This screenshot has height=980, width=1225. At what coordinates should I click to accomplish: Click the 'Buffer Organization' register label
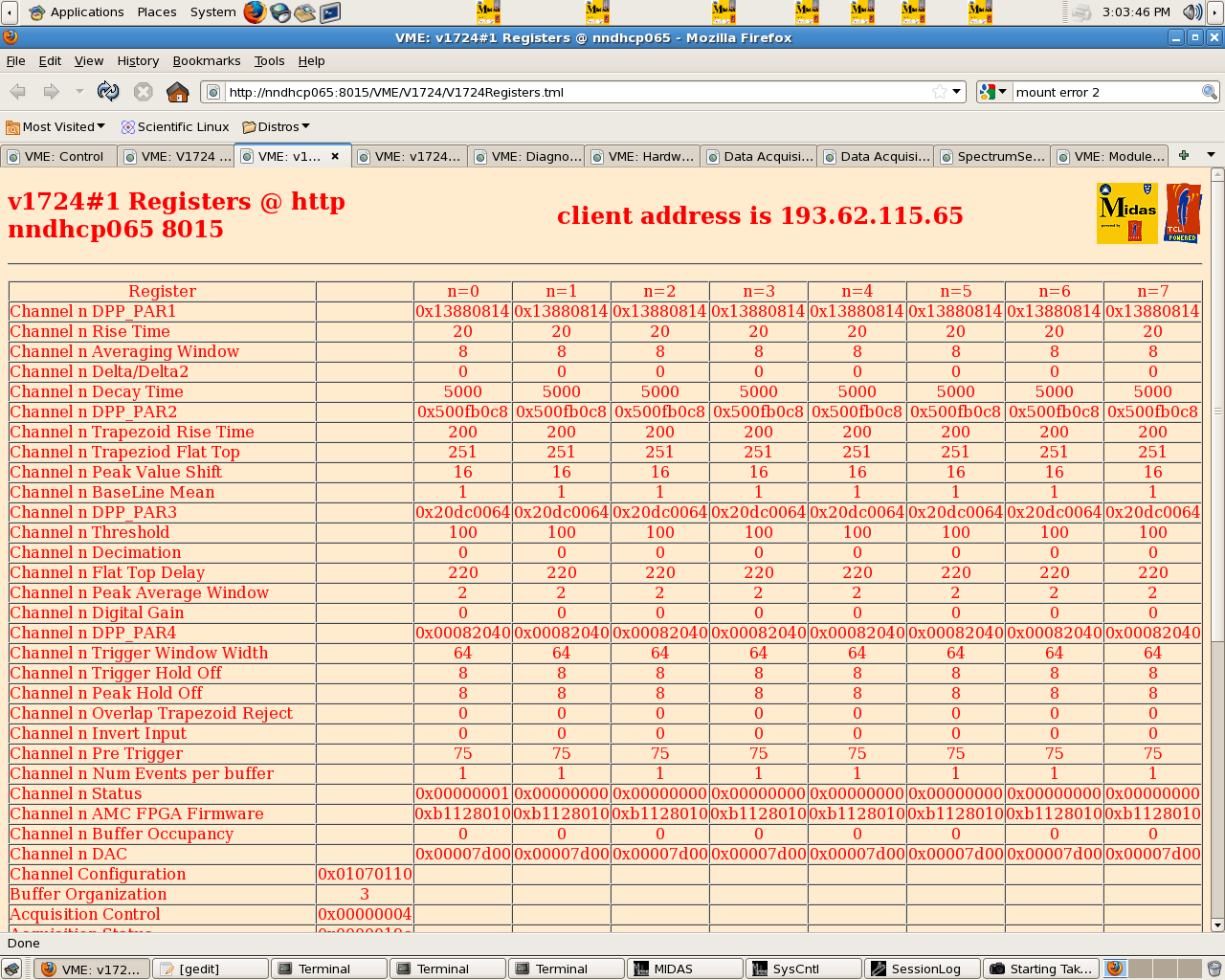[88, 894]
